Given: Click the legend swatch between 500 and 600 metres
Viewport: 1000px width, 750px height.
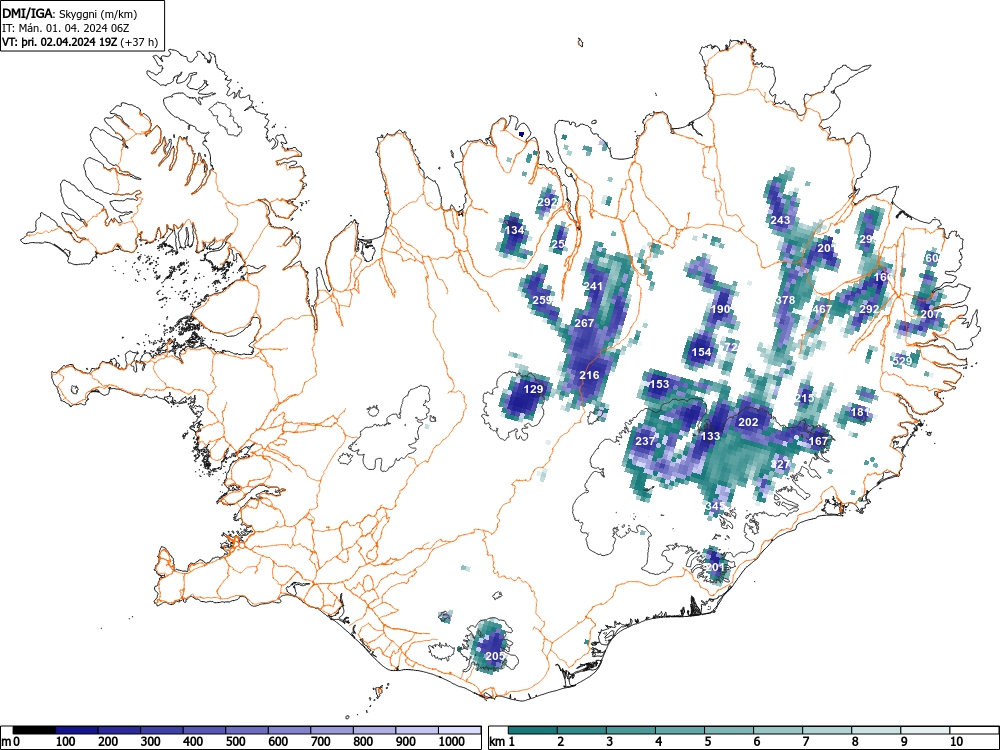Looking at the screenshot, I should coord(247,730).
